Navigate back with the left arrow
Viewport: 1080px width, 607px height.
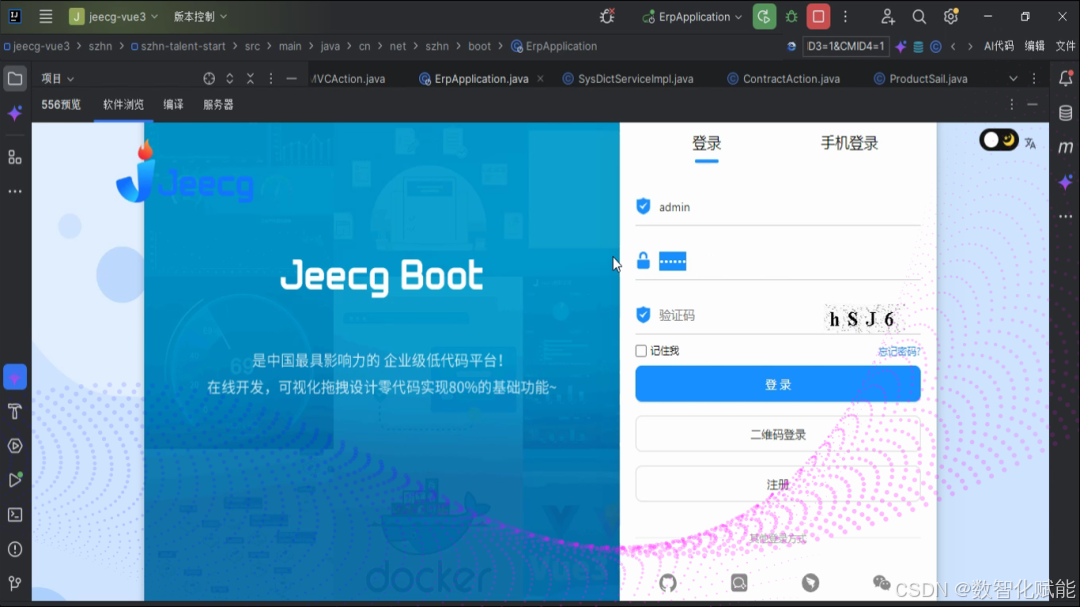point(953,46)
